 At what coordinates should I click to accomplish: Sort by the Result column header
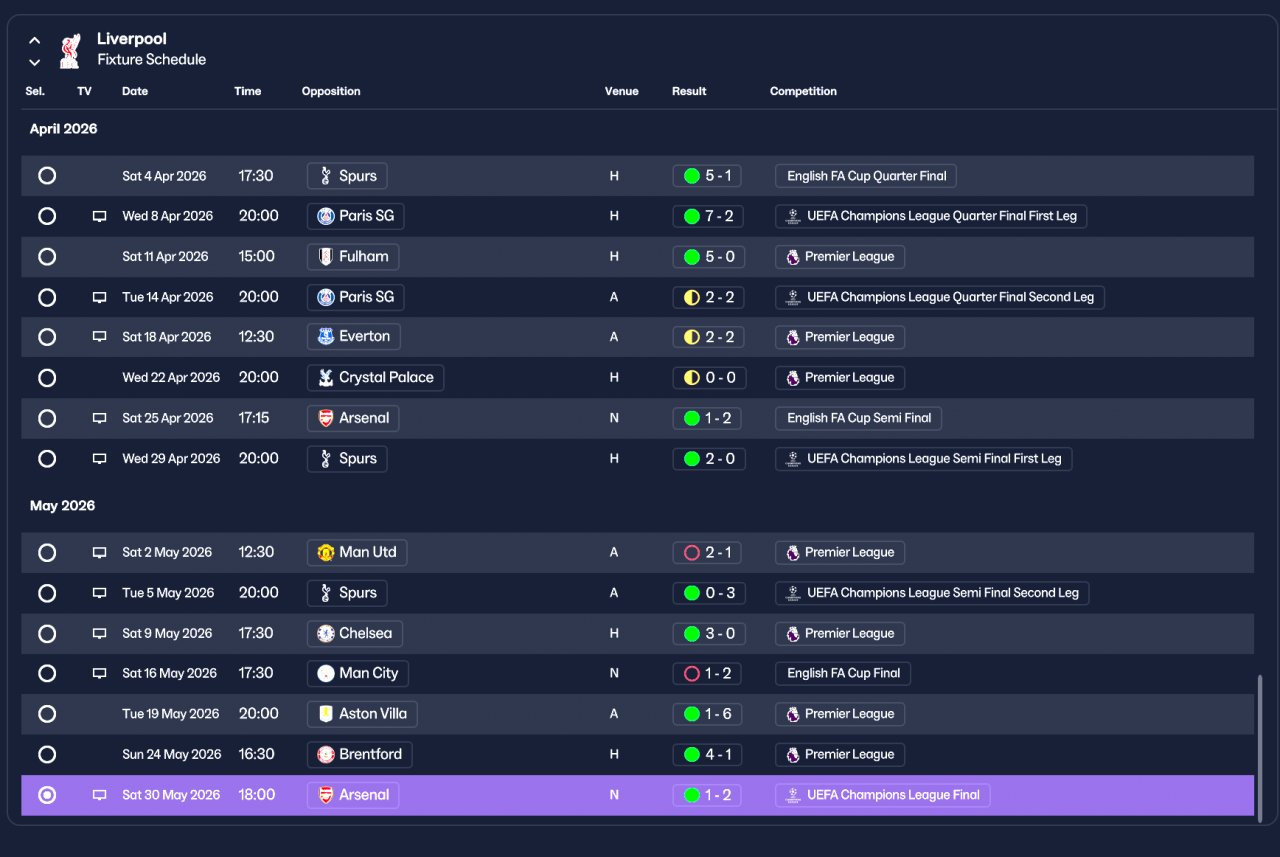pyautogui.click(x=689, y=91)
